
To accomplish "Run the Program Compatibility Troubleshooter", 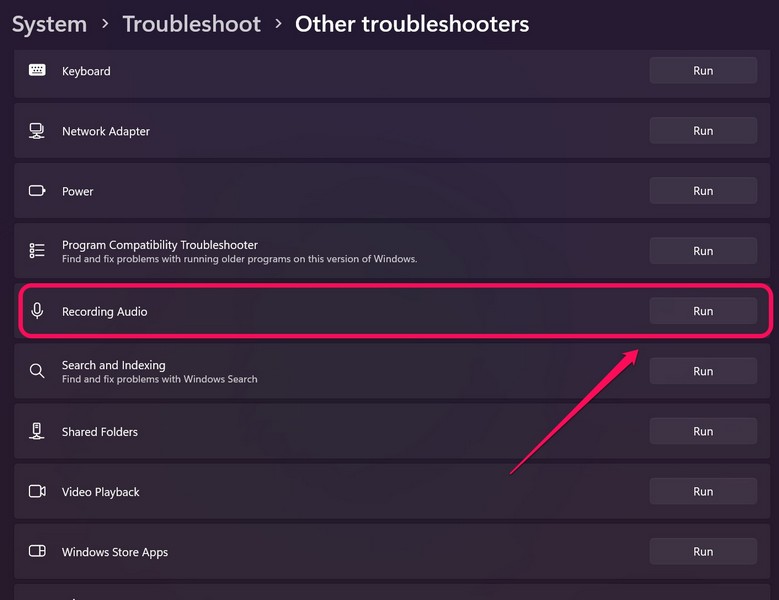I will pyautogui.click(x=703, y=251).
